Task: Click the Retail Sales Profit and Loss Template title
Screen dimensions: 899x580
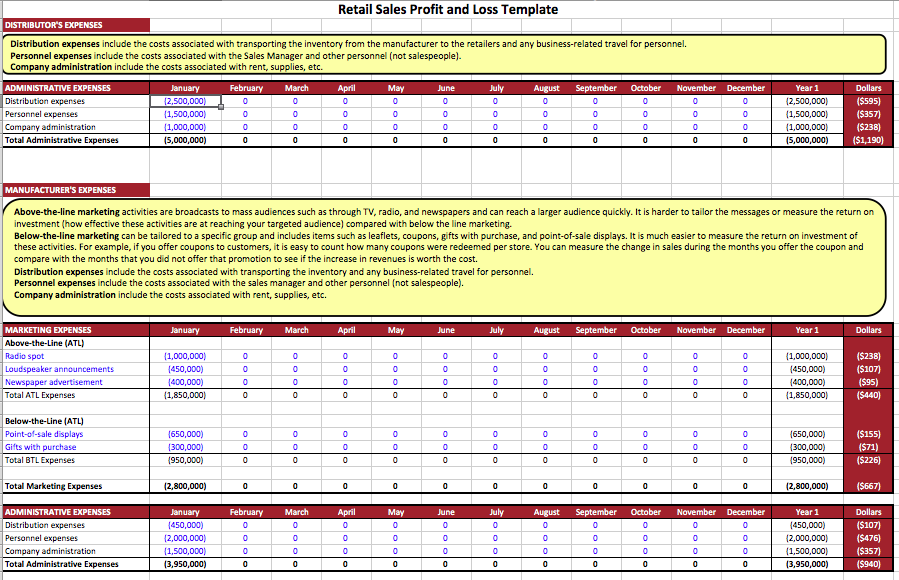Action: pos(448,9)
